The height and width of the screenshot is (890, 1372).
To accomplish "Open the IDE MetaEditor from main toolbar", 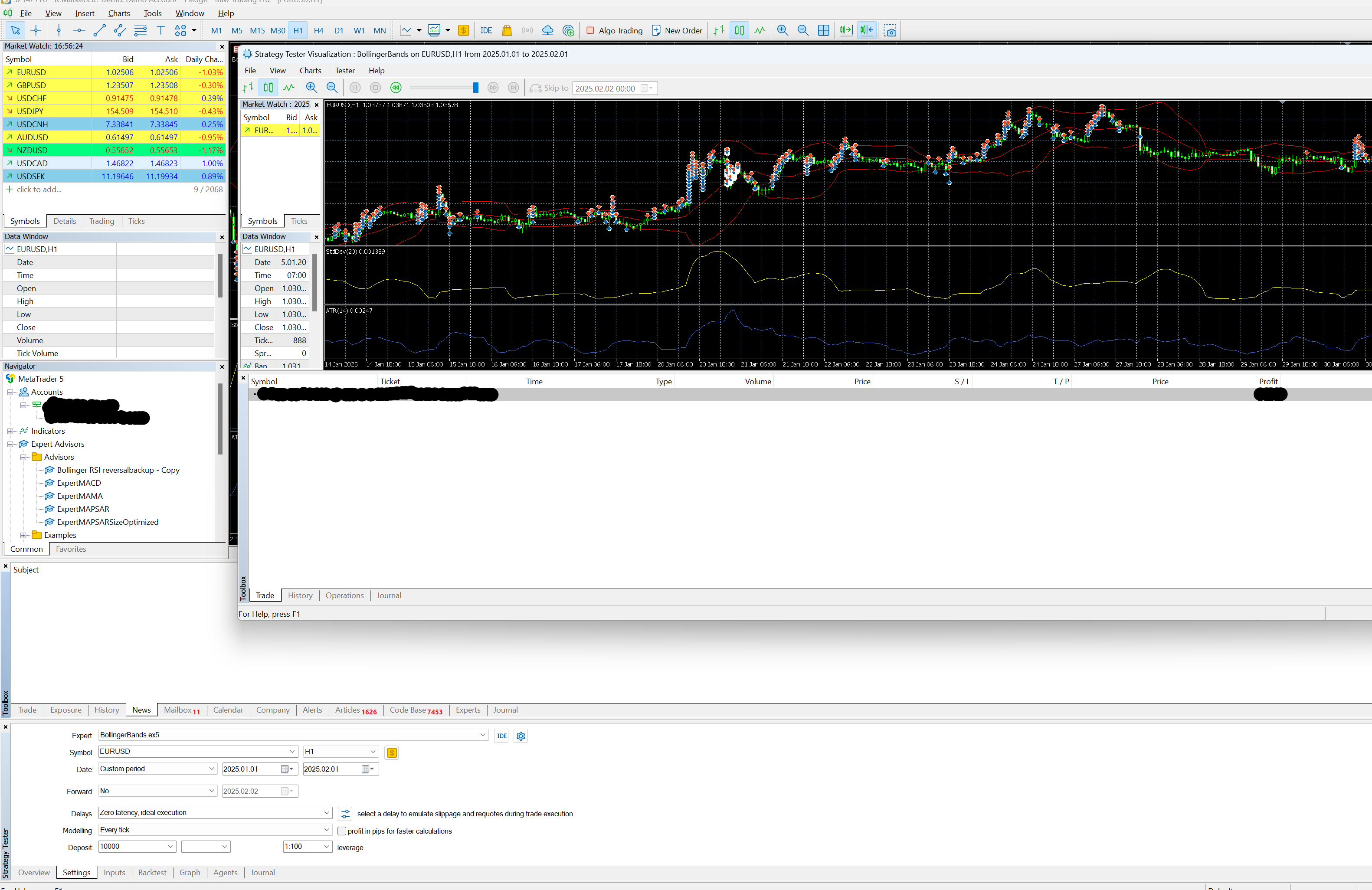I will point(486,30).
